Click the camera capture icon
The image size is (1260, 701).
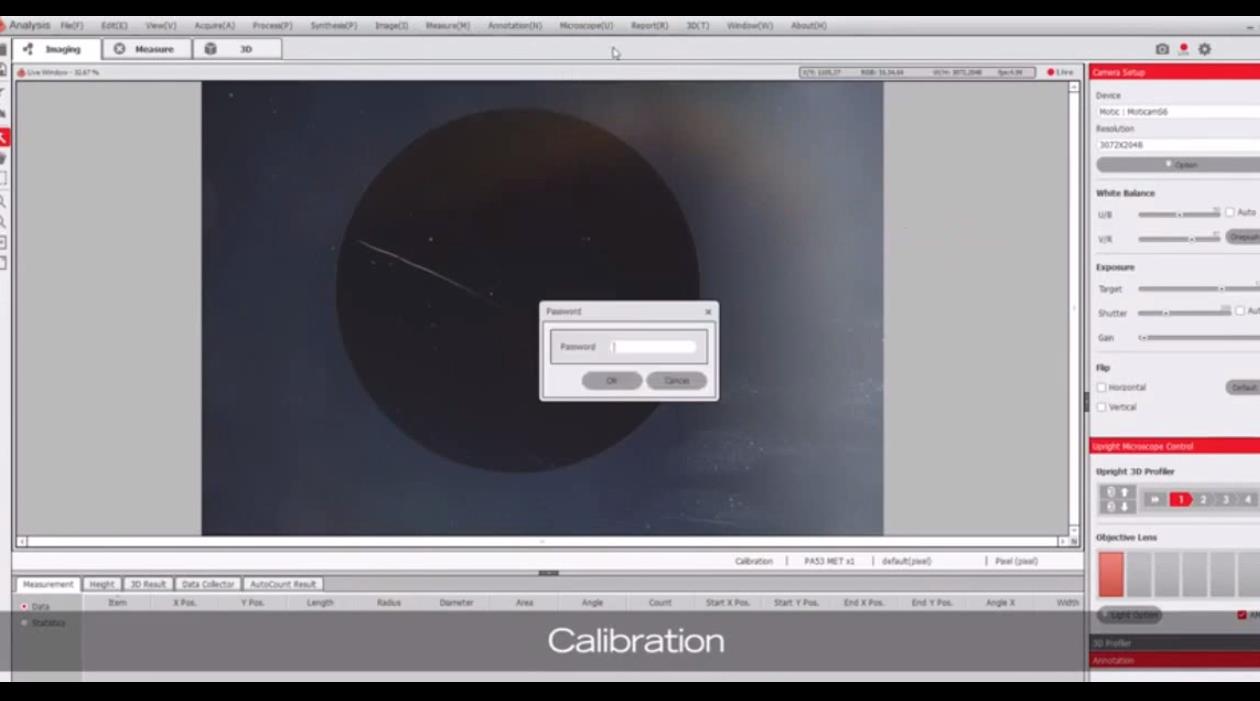click(x=1162, y=49)
